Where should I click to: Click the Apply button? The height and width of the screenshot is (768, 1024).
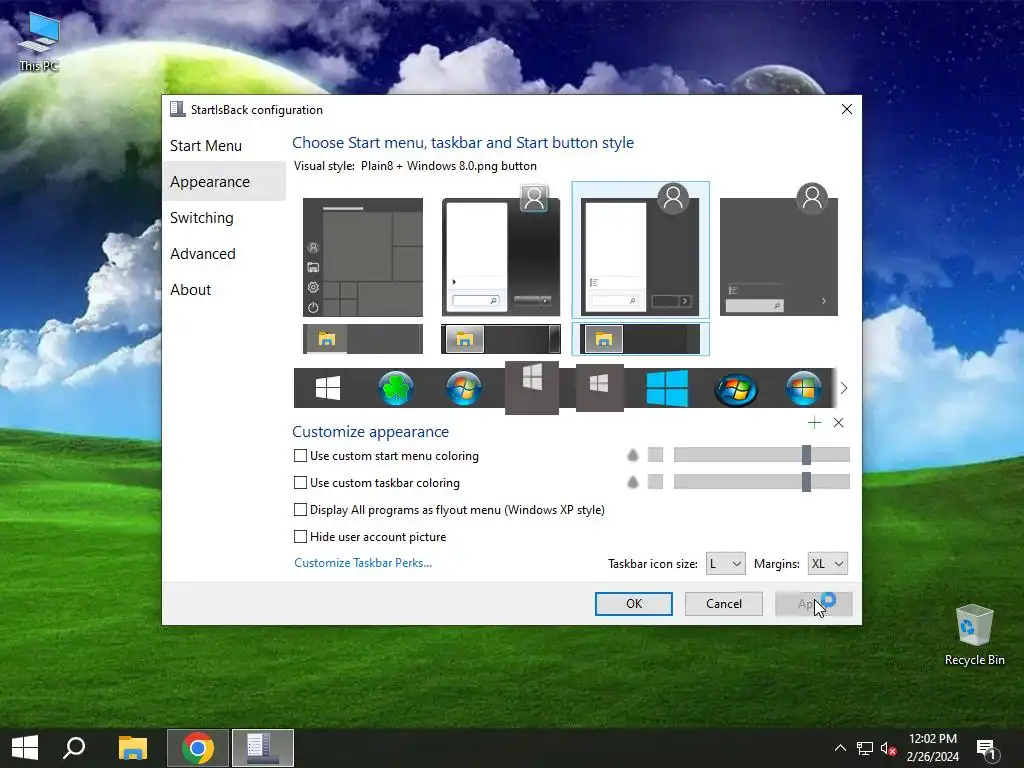814,603
